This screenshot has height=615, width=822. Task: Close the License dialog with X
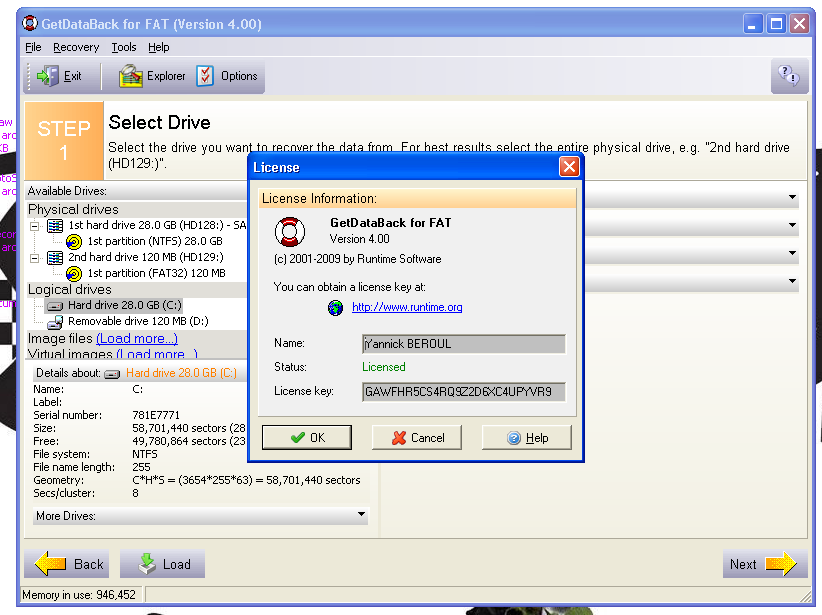click(x=569, y=167)
